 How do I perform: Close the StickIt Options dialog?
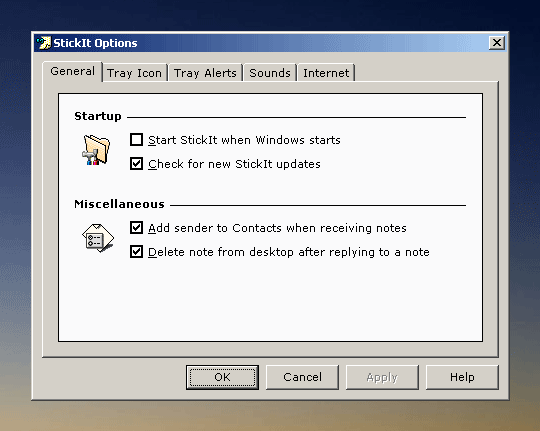pos(497,43)
